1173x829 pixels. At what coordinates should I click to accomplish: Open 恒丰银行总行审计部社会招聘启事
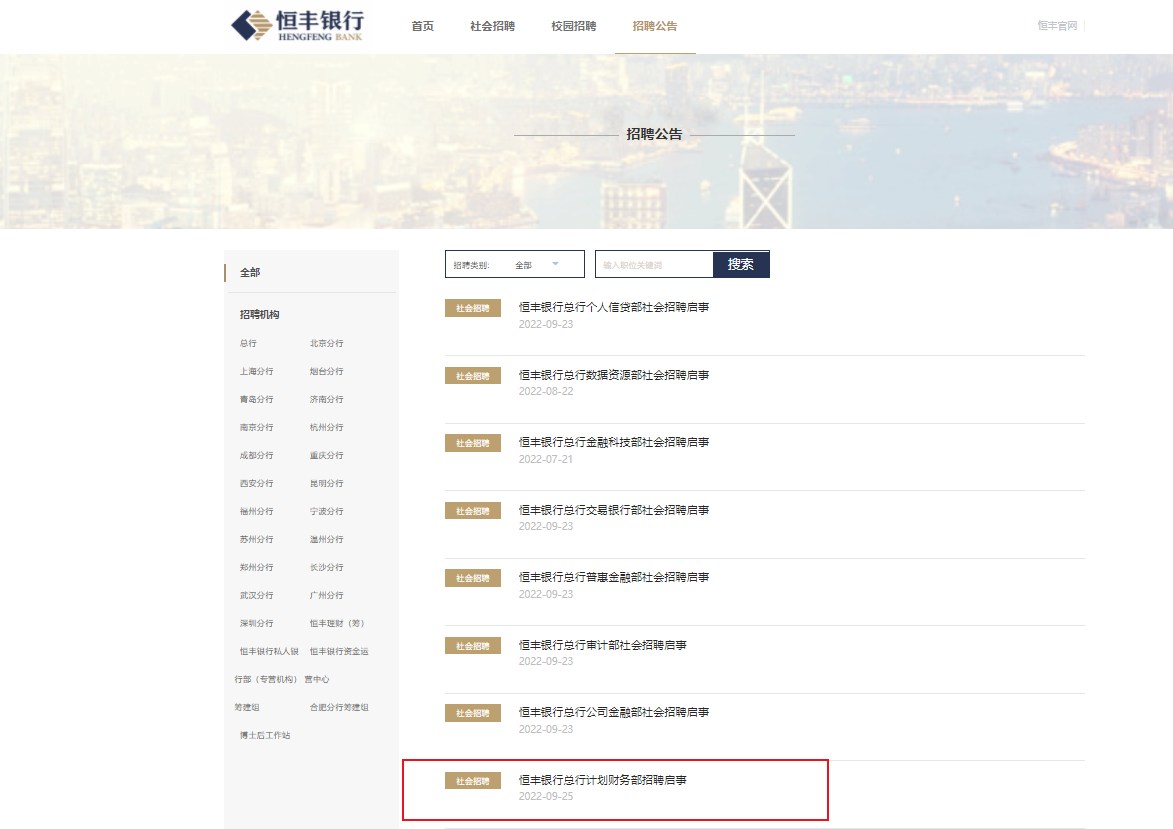click(x=602, y=645)
